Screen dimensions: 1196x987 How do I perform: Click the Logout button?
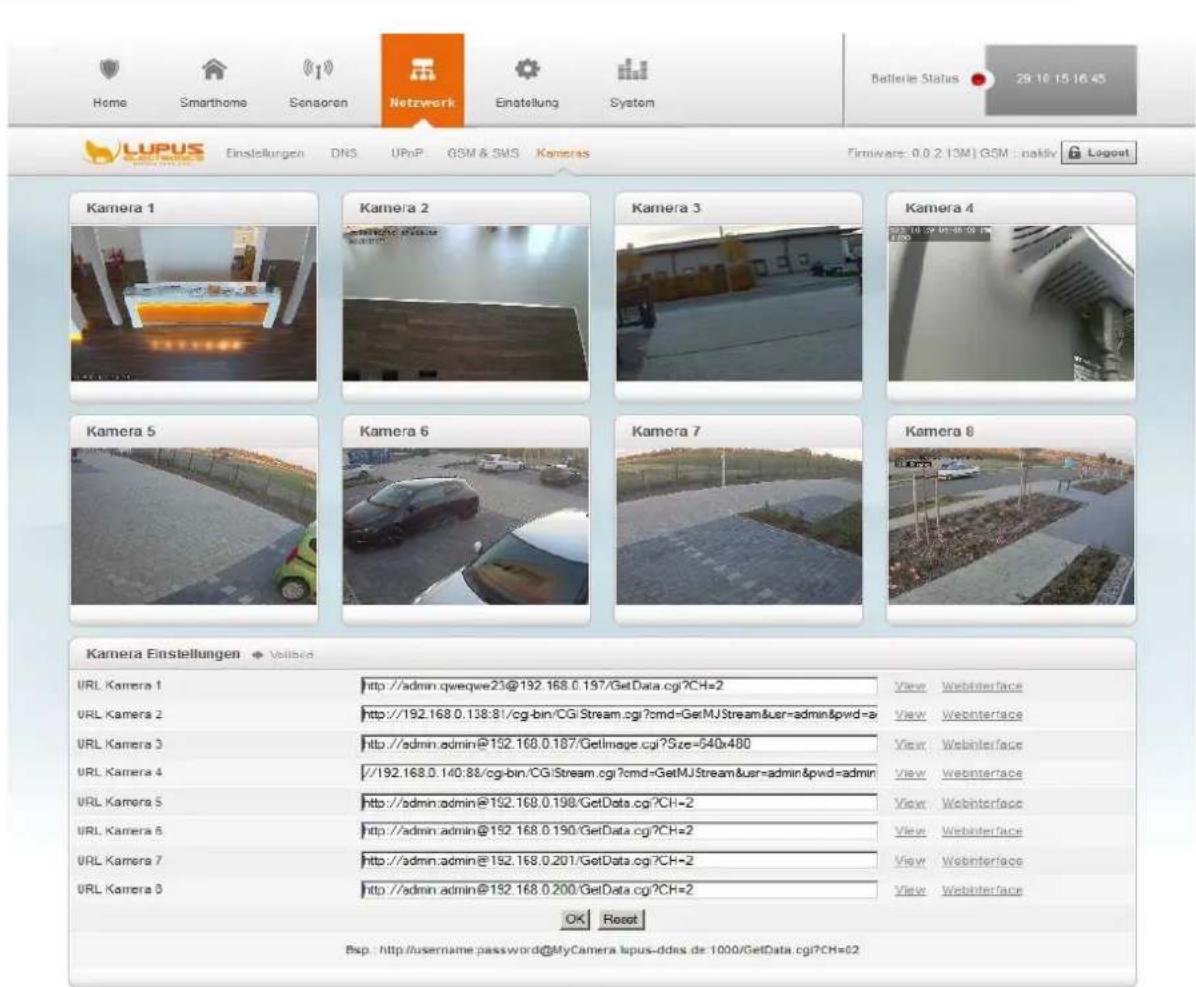pos(1099,153)
